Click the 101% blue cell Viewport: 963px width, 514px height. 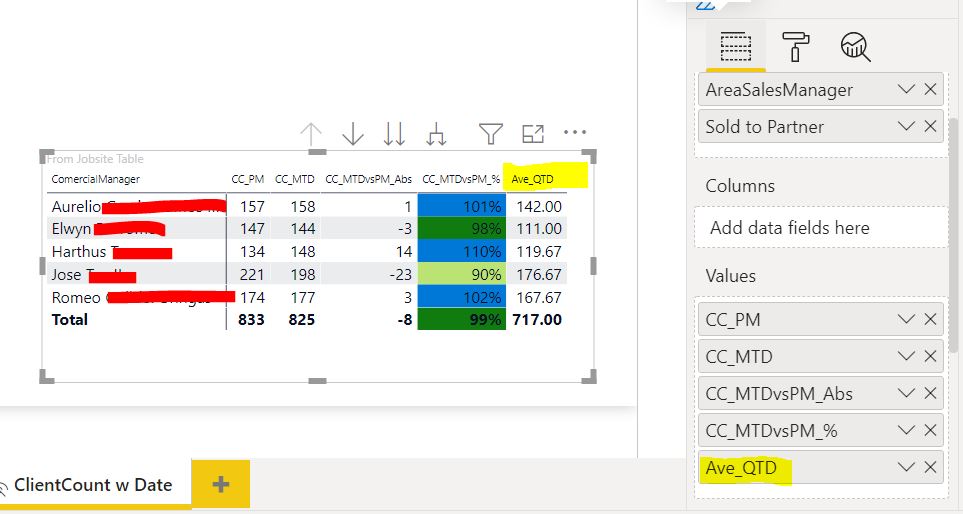tap(461, 206)
